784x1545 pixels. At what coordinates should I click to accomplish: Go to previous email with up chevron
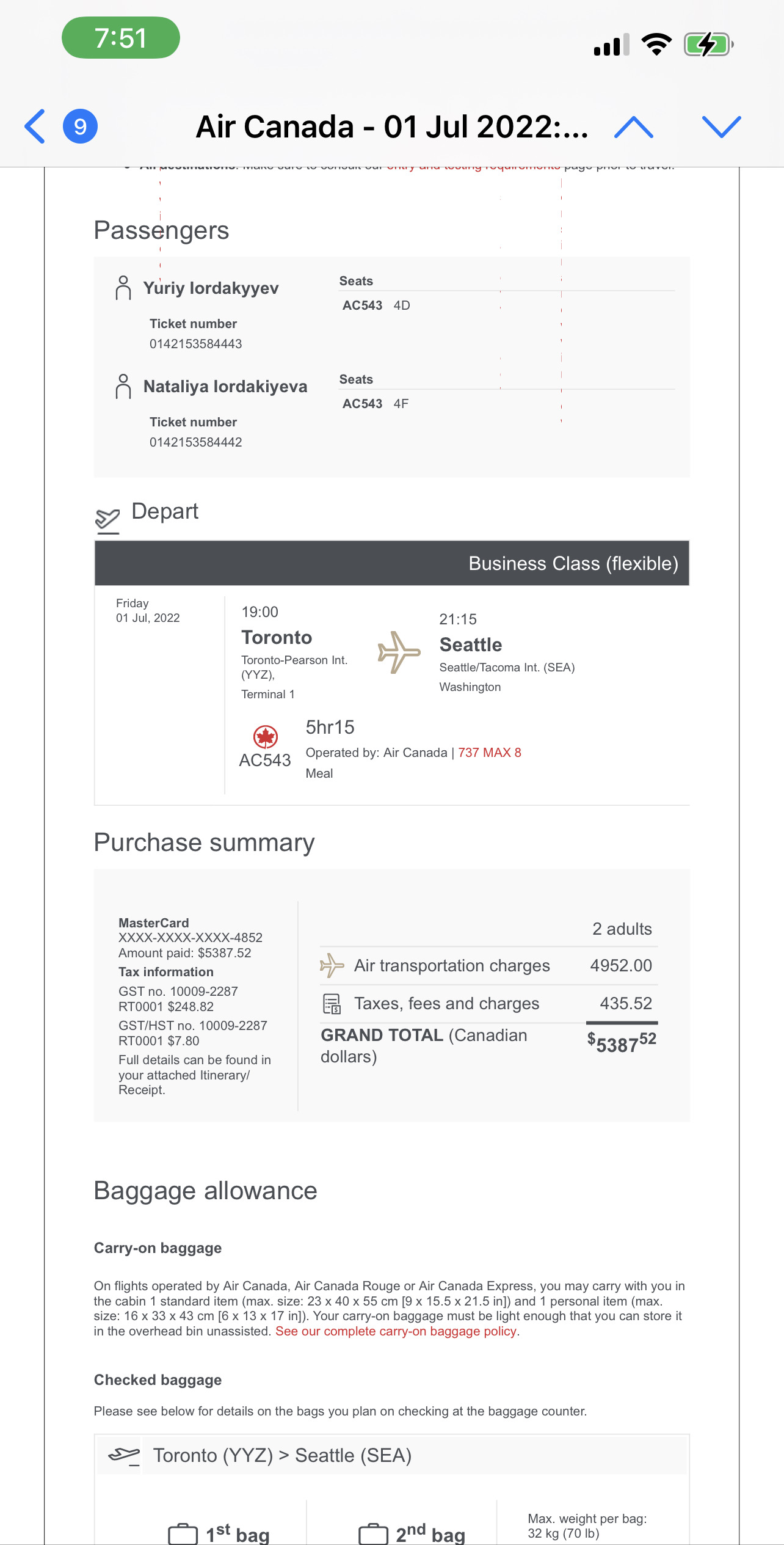click(633, 126)
